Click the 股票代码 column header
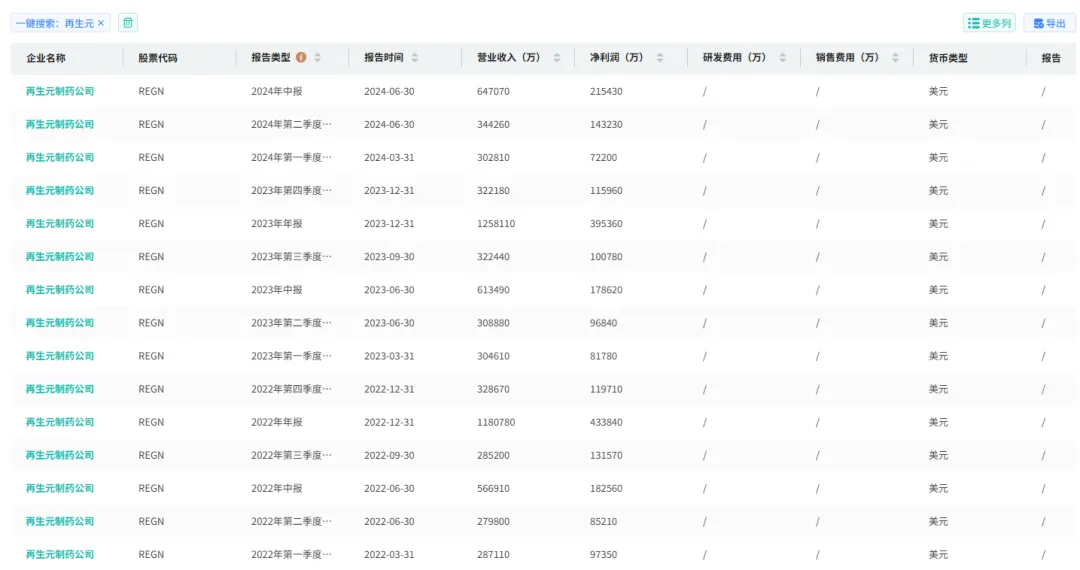Image resolution: width=1080 pixels, height=570 pixels. click(158, 58)
